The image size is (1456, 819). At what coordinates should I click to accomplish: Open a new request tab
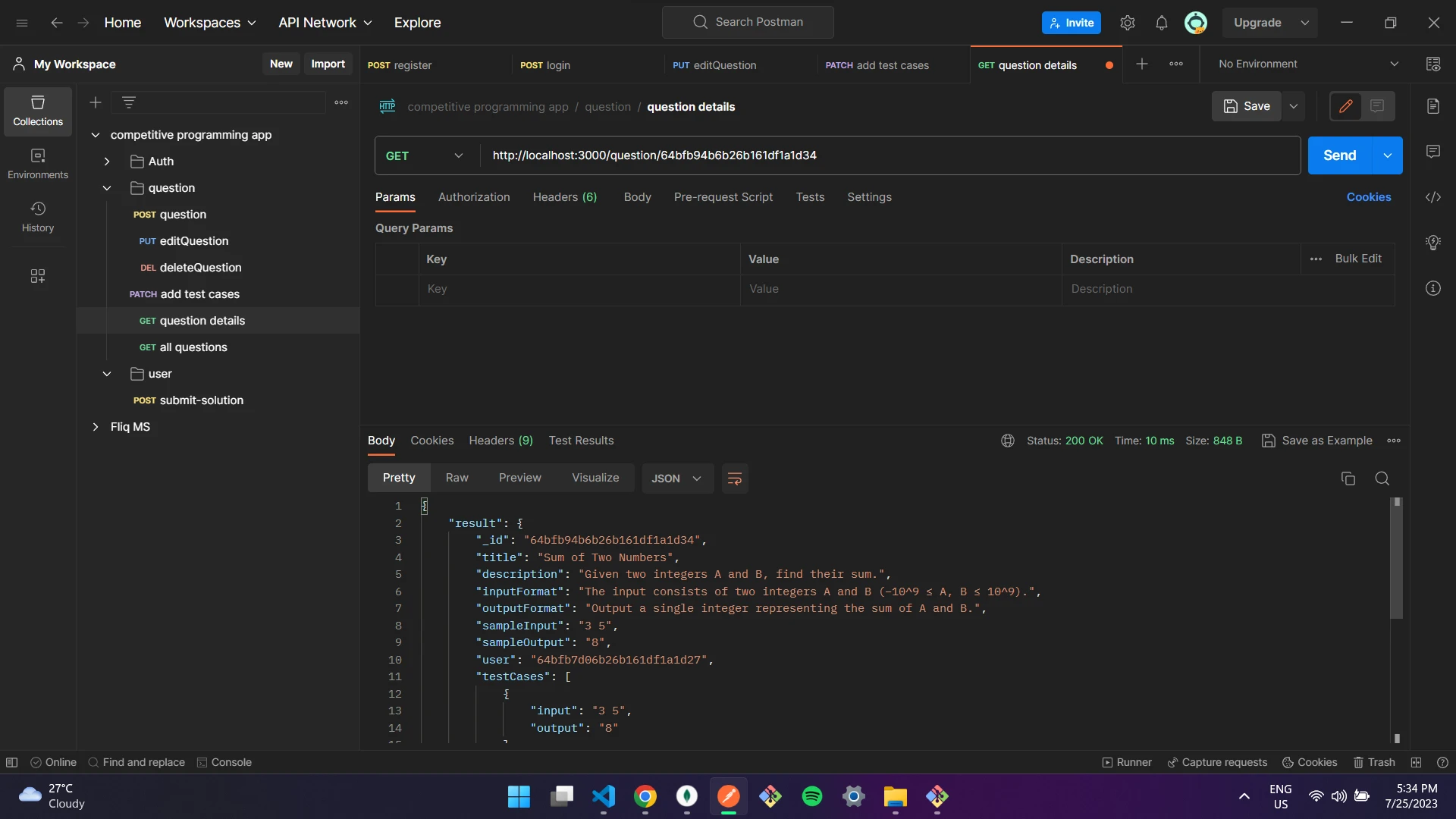1142,64
